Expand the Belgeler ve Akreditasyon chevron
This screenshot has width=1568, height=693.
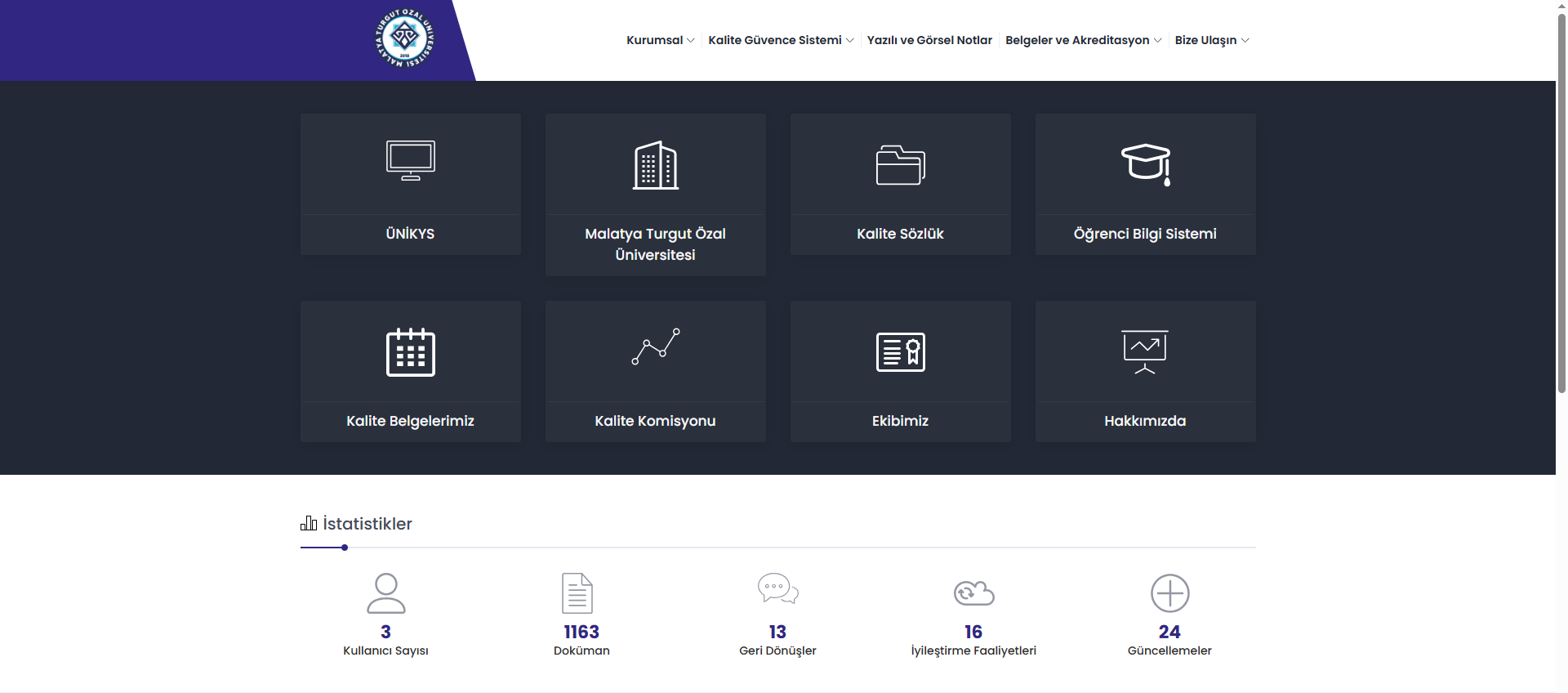1158,40
